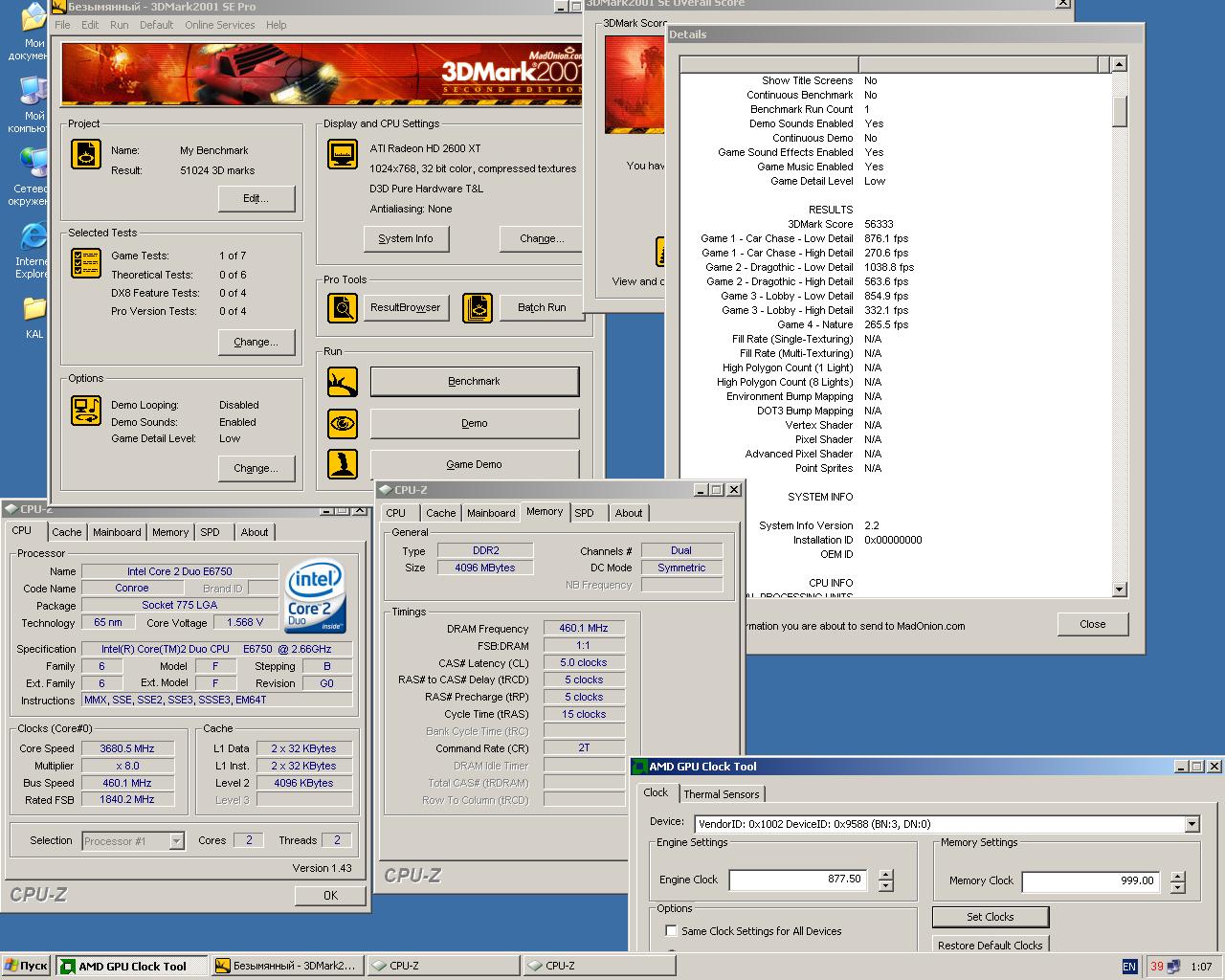Image resolution: width=1225 pixels, height=980 pixels.
Task: Close the Details dialog with Close button
Action: [x=1093, y=624]
